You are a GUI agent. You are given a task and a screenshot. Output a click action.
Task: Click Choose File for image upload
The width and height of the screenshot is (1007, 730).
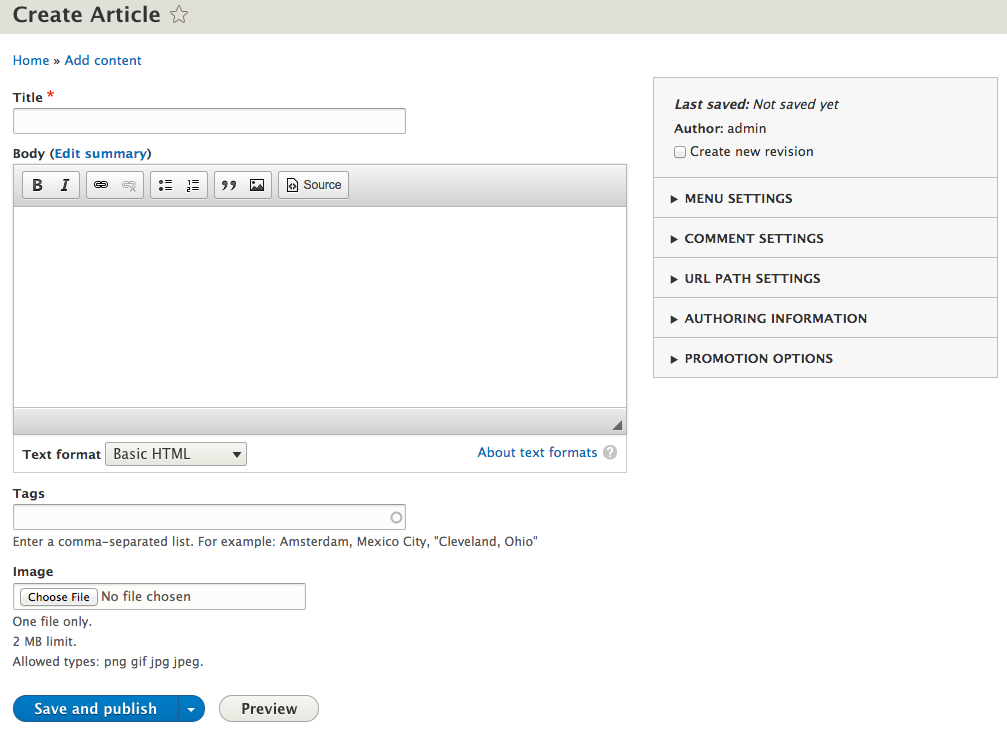(58, 597)
